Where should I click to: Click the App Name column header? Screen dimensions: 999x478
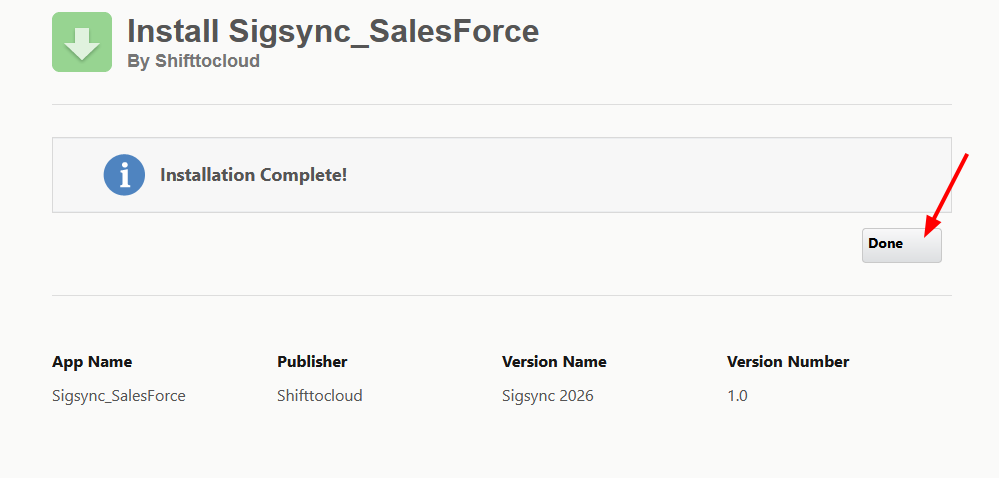tap(92, 362)
